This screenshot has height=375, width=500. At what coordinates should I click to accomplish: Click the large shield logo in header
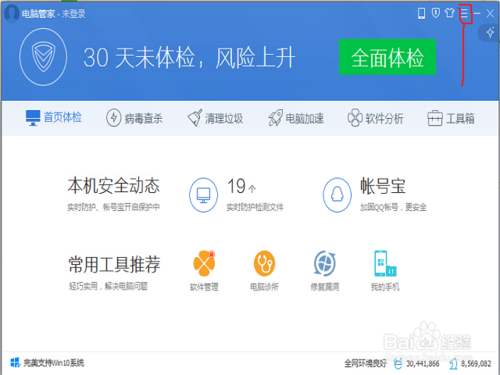pos(43,57)
